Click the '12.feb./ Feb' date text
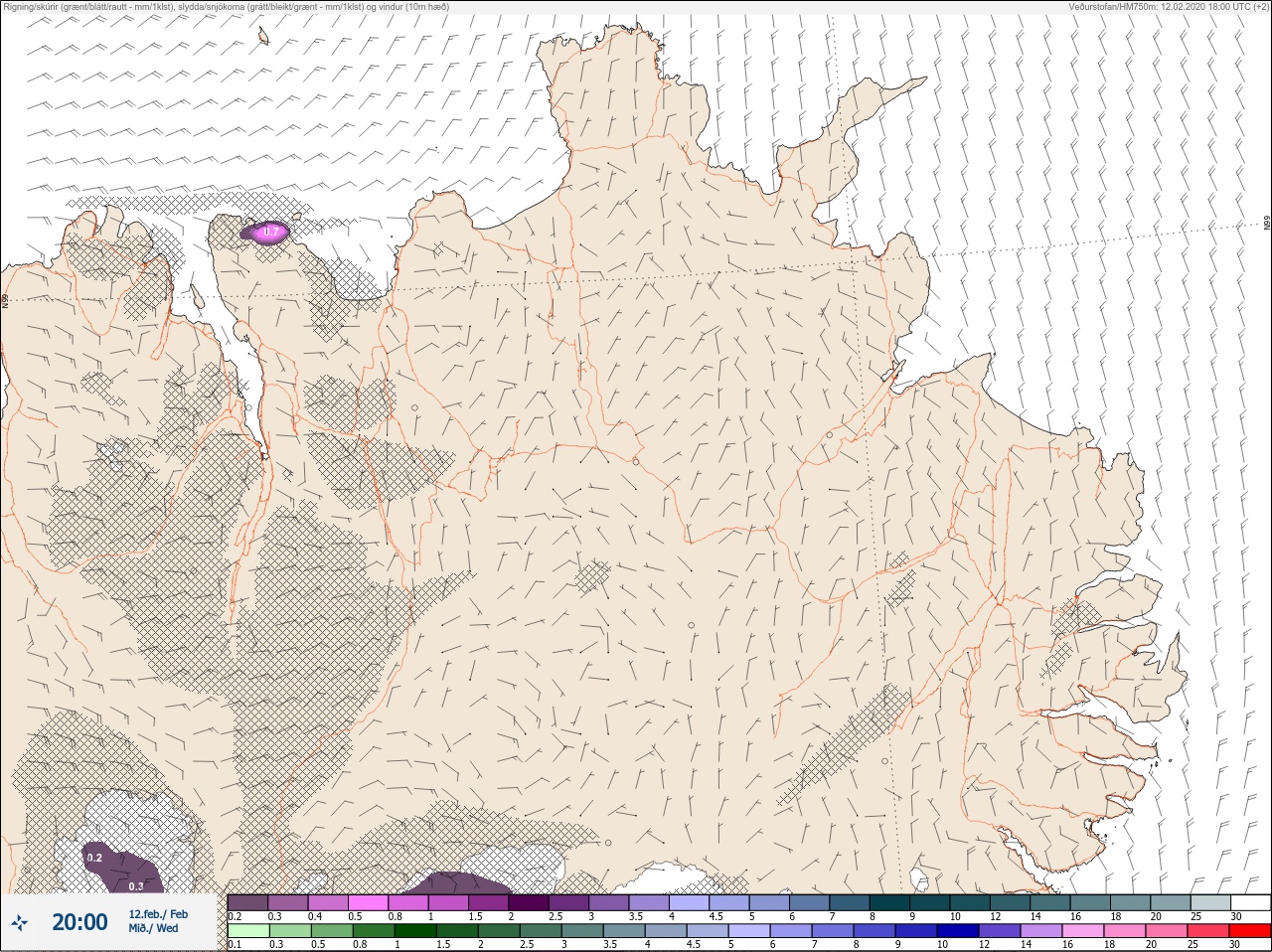 [x=158, y=914]
